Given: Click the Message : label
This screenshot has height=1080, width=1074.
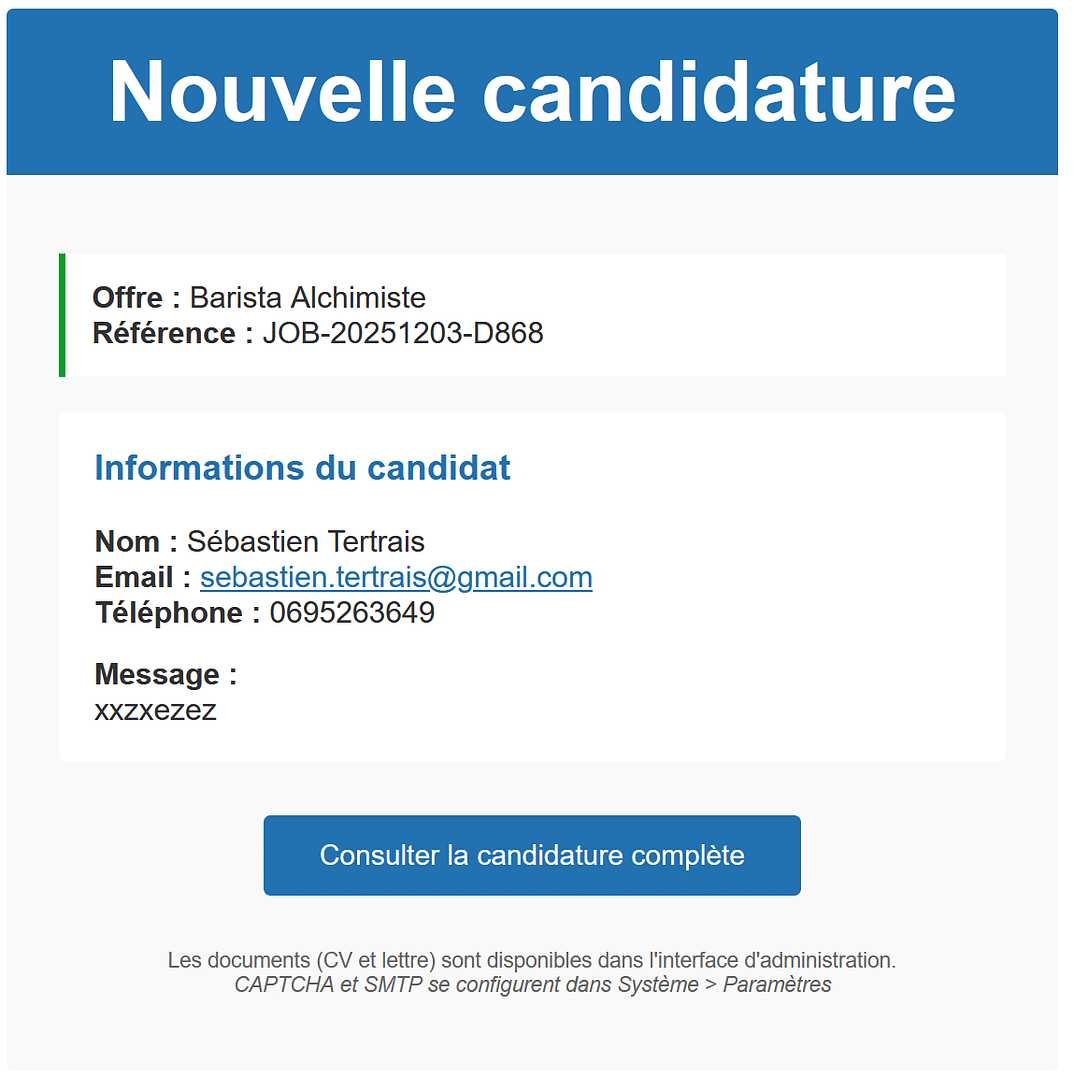Looking at the screenshot, I should (166, 675).
